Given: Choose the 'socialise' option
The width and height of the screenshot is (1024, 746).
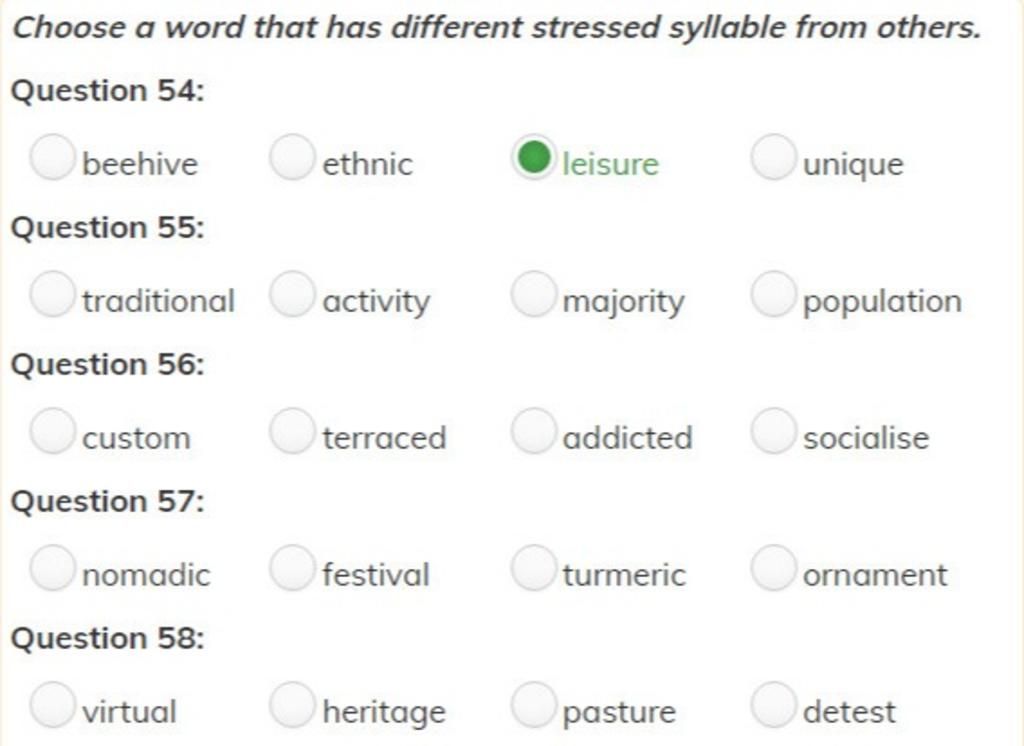Looking at the screenshot, I should [x=773, y=431].
